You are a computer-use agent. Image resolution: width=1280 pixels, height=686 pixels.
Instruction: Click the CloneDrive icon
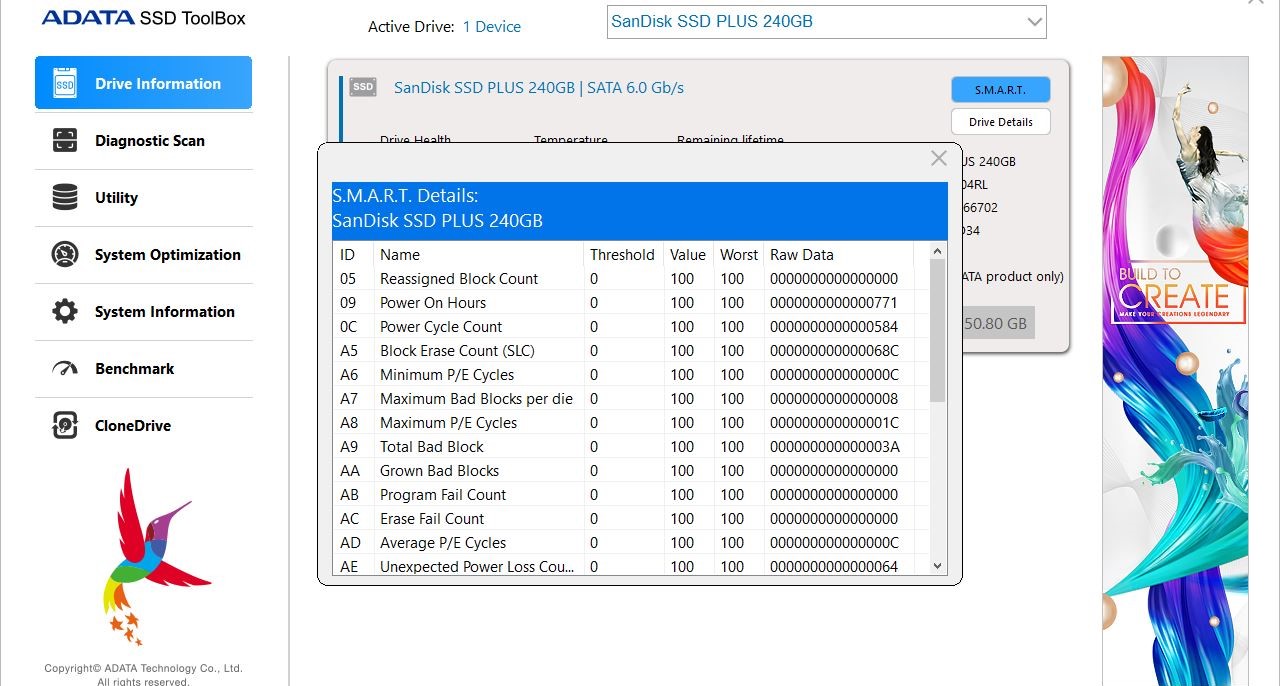pyautogui.click(x=64, y=426)
